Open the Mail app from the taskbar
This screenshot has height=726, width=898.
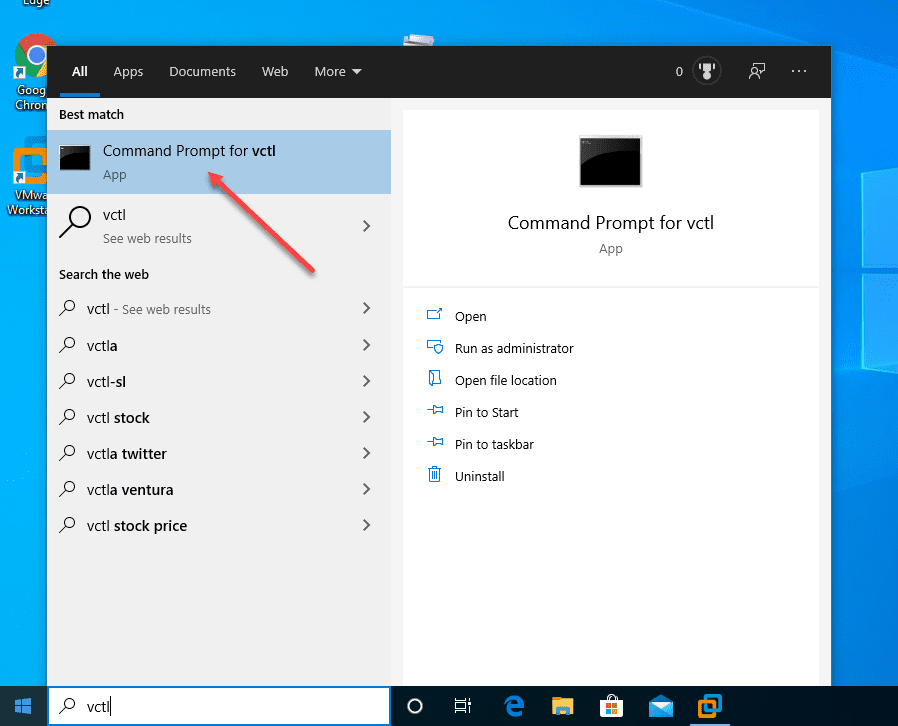[x=661, y=706]
